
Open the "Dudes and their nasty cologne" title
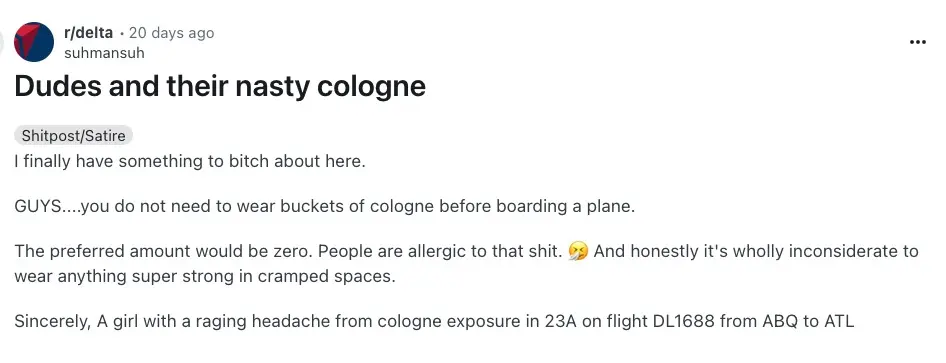pos(220,86)
